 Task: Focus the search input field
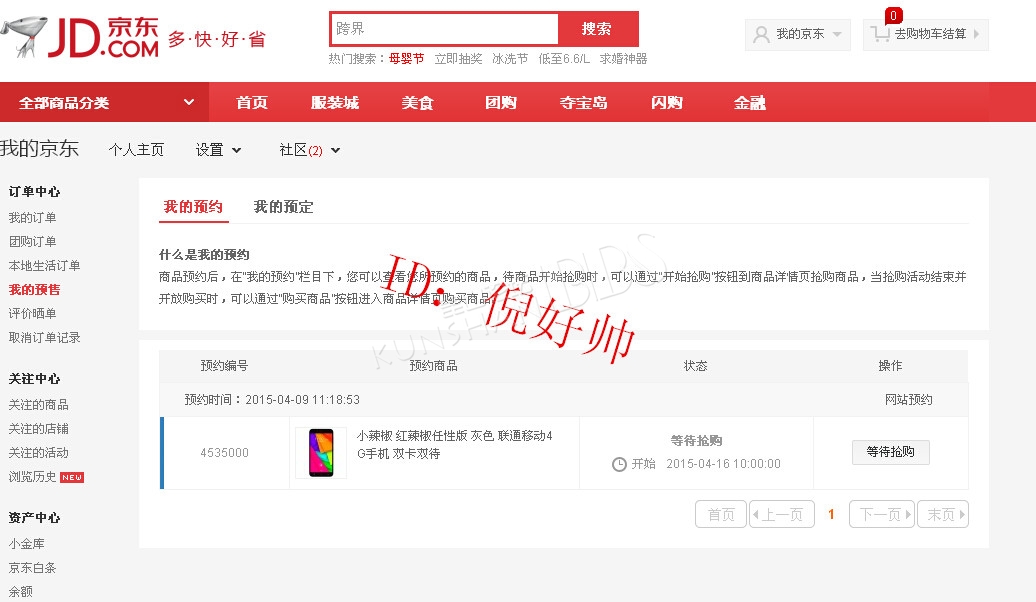(x=445, y=29)
